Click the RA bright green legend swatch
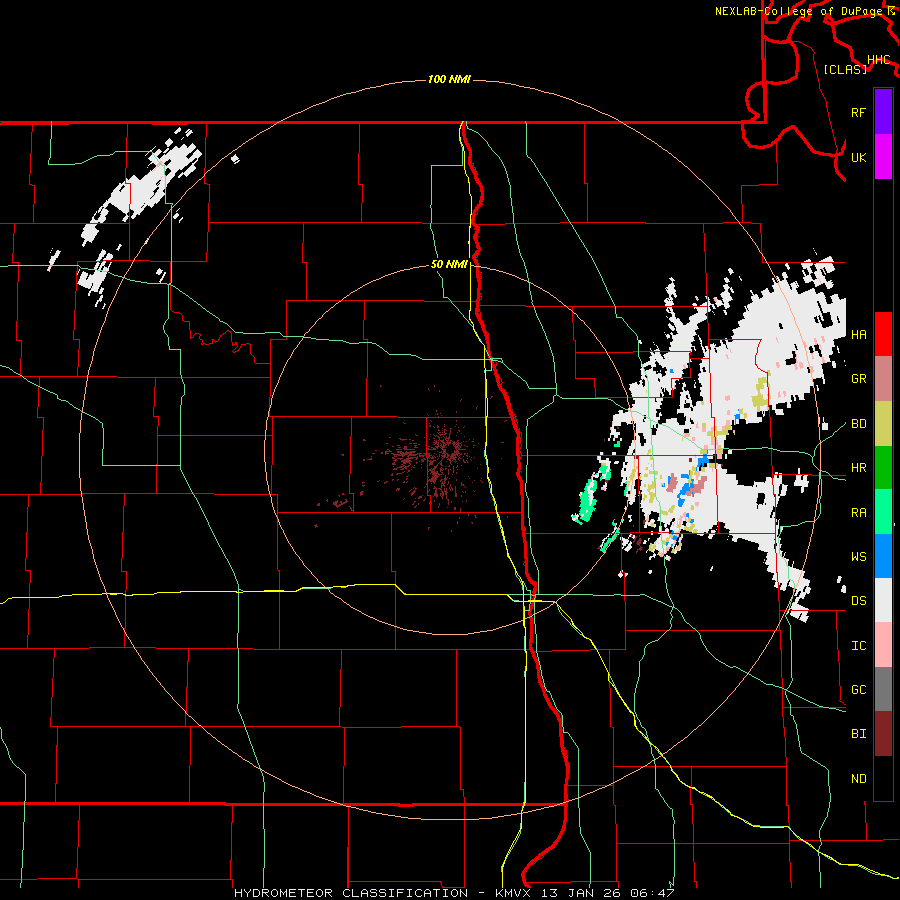Screen dimensions: 900x900 tap(883, 512)
